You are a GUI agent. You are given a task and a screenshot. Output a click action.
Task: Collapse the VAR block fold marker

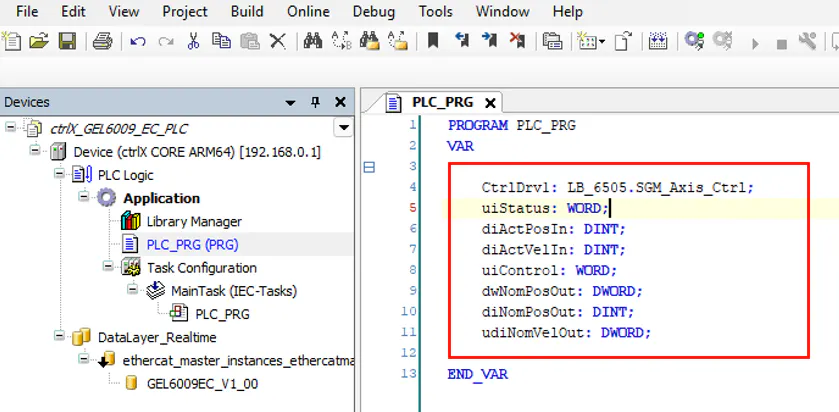(369, 168)
